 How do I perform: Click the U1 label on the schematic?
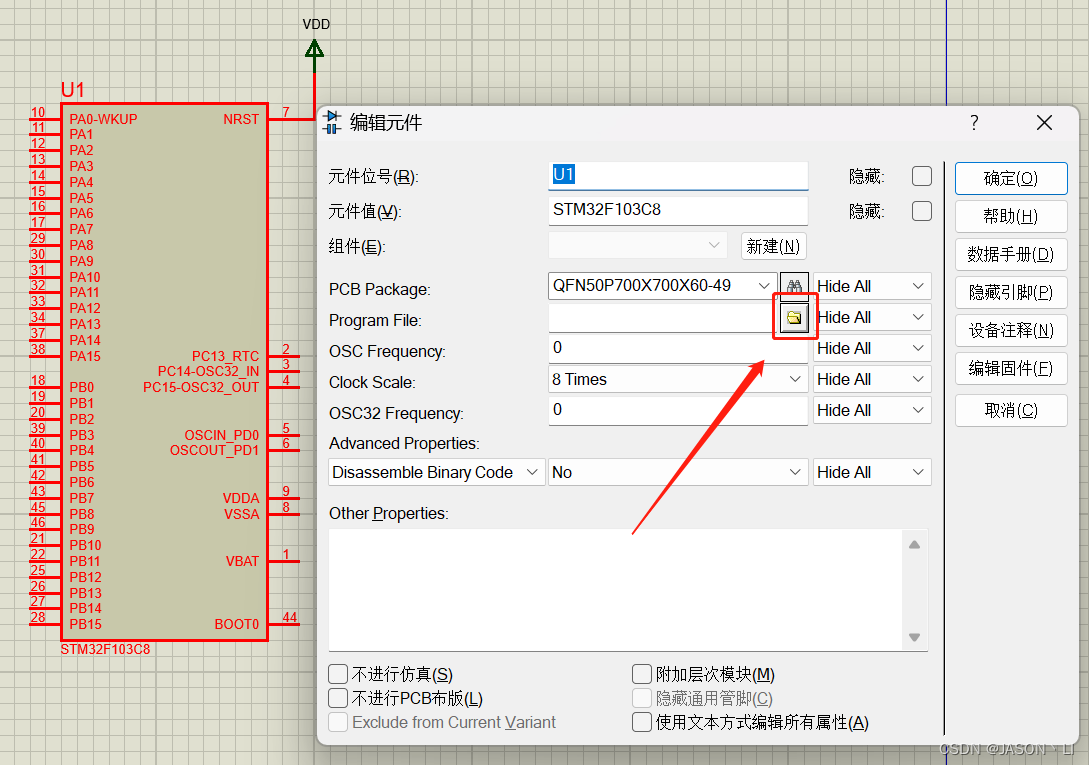coord(73,90)
